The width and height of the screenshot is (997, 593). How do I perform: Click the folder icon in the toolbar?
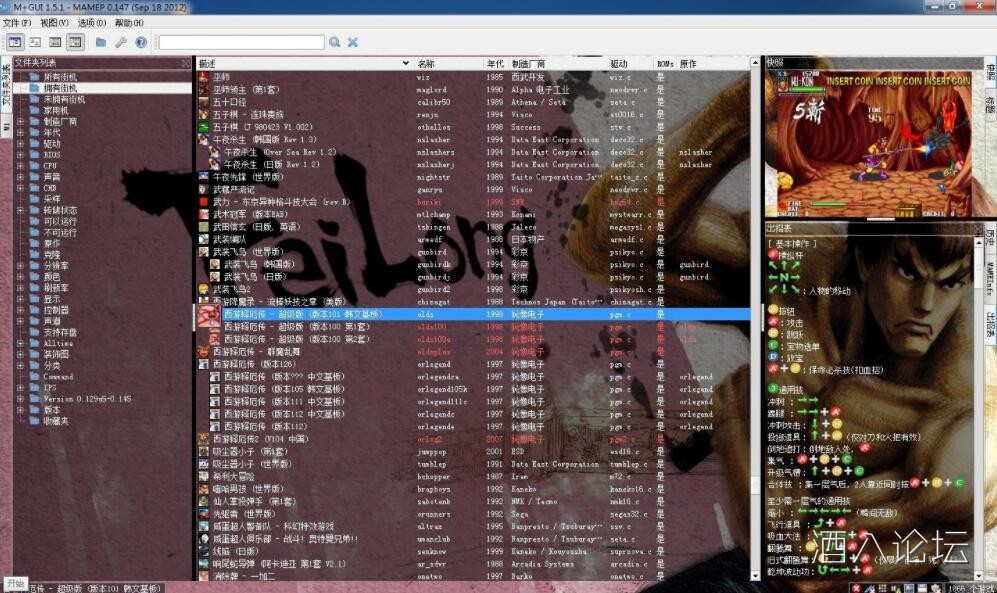[101, 42]
